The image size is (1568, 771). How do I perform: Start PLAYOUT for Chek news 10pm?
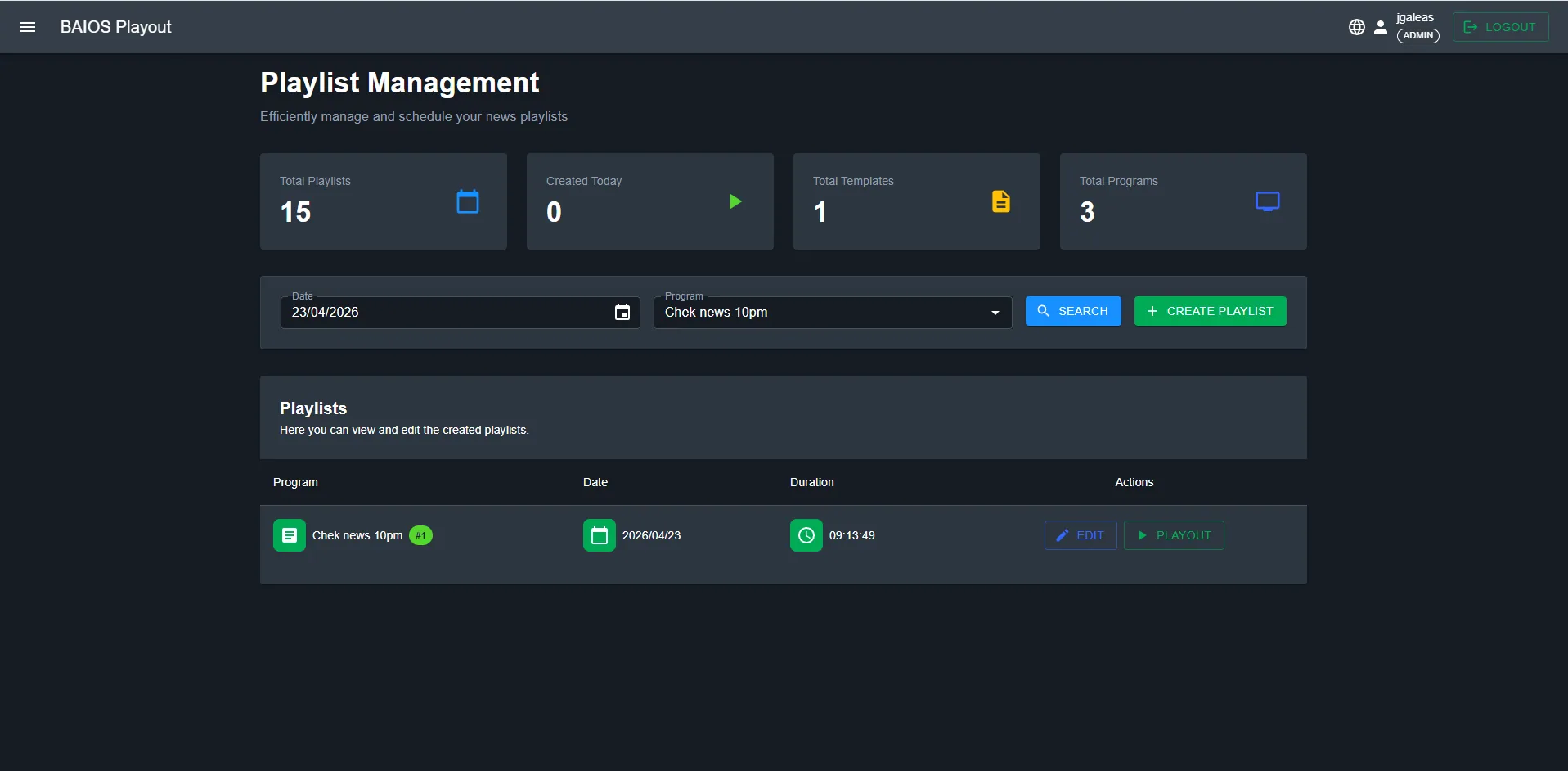pos(1174,535)
